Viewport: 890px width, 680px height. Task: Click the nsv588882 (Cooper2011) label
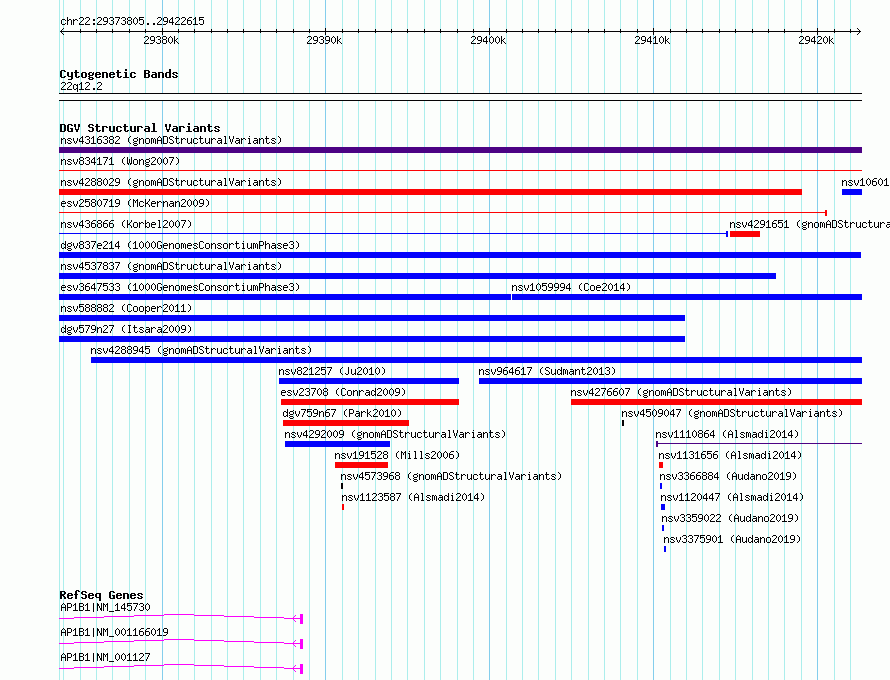point(126,308)
